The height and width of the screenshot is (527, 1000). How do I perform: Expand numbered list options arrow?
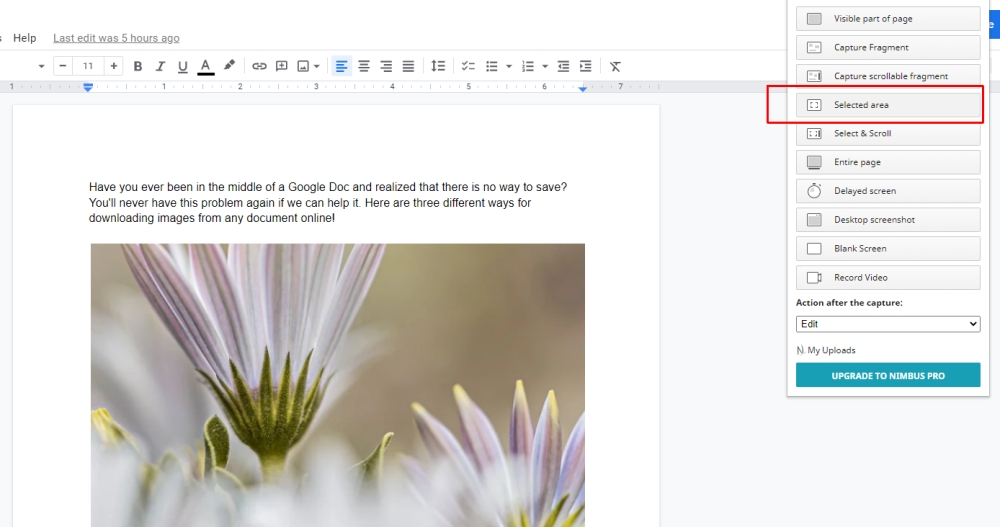coord(545,66)
